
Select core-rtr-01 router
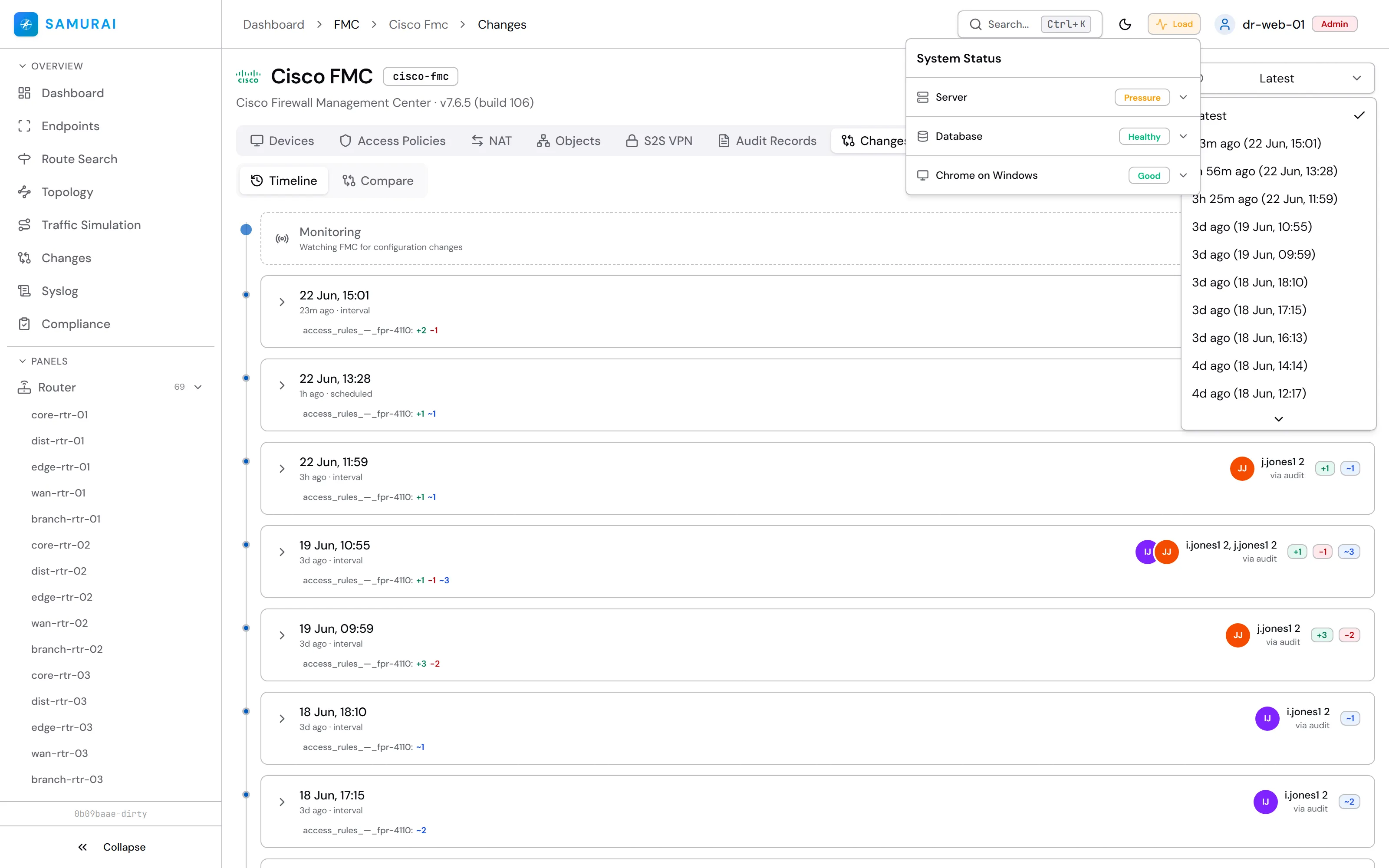60,415
